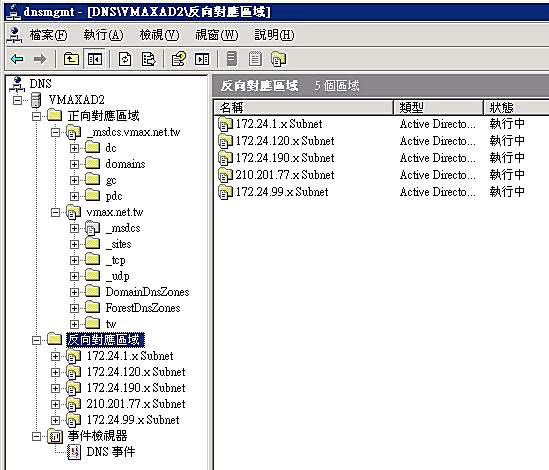Sort list by 類型 column header
Image resolution: width=549 pixels, height=470 pixels.
438,108
